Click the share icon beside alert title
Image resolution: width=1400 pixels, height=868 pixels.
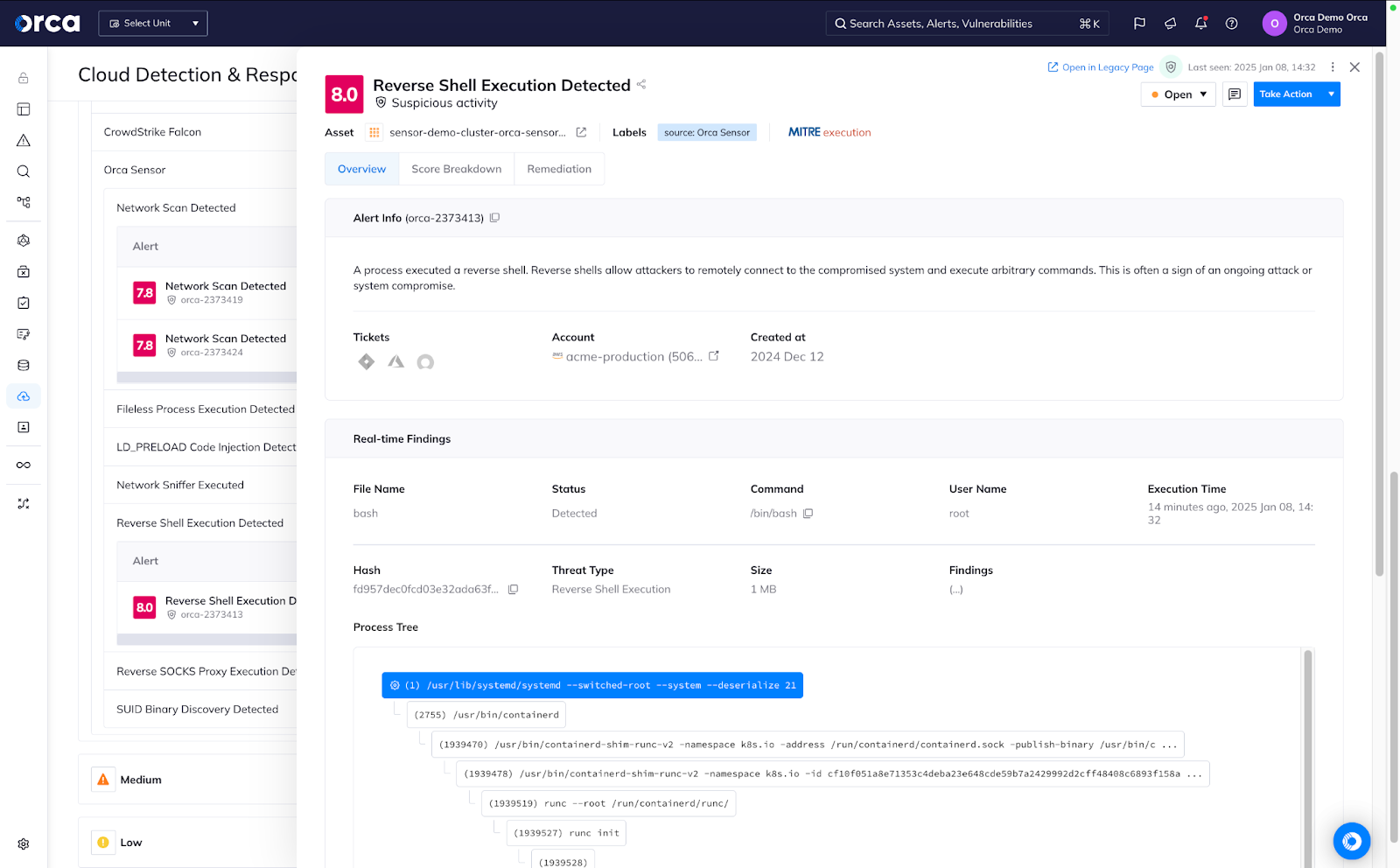(x=641, y=85)
